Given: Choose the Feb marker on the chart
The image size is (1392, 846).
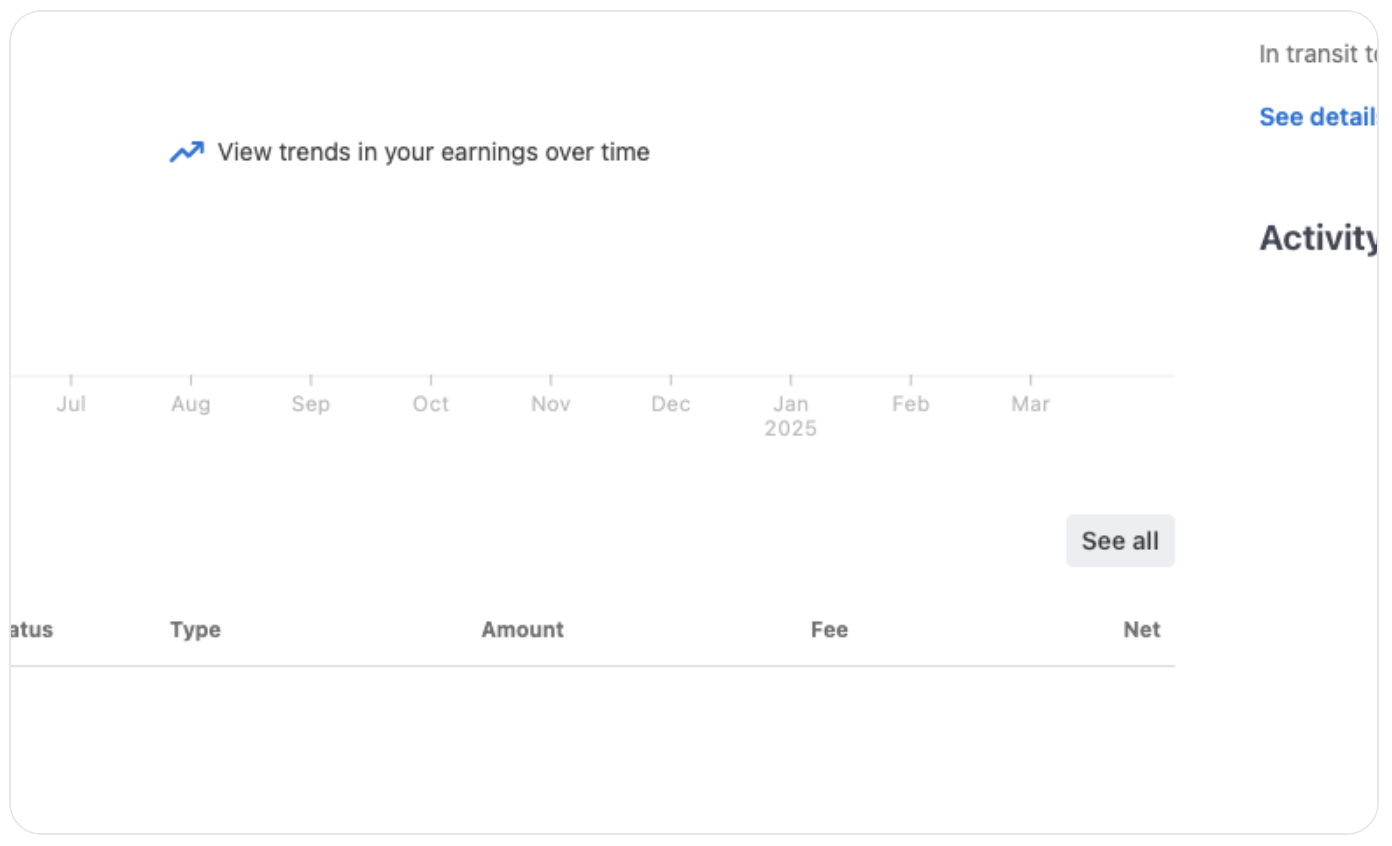Looking at the screenshot, I should 911,404.
